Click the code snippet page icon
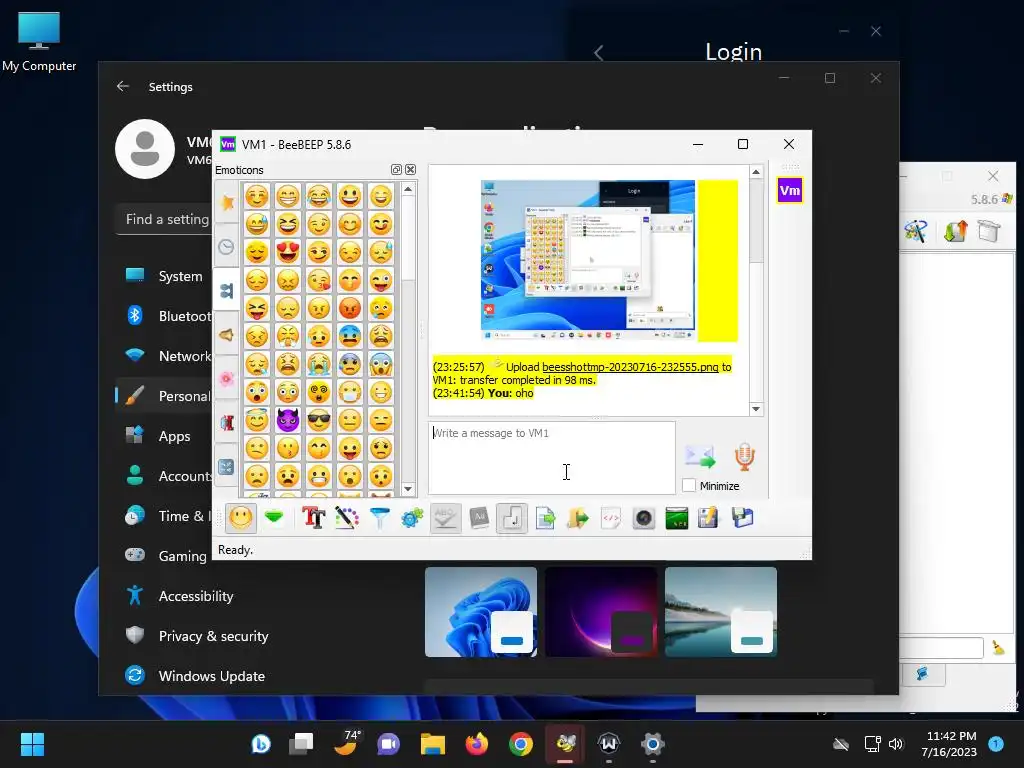Image resolution: width=1024 pixels, height=768 pixels. [611, 519]
